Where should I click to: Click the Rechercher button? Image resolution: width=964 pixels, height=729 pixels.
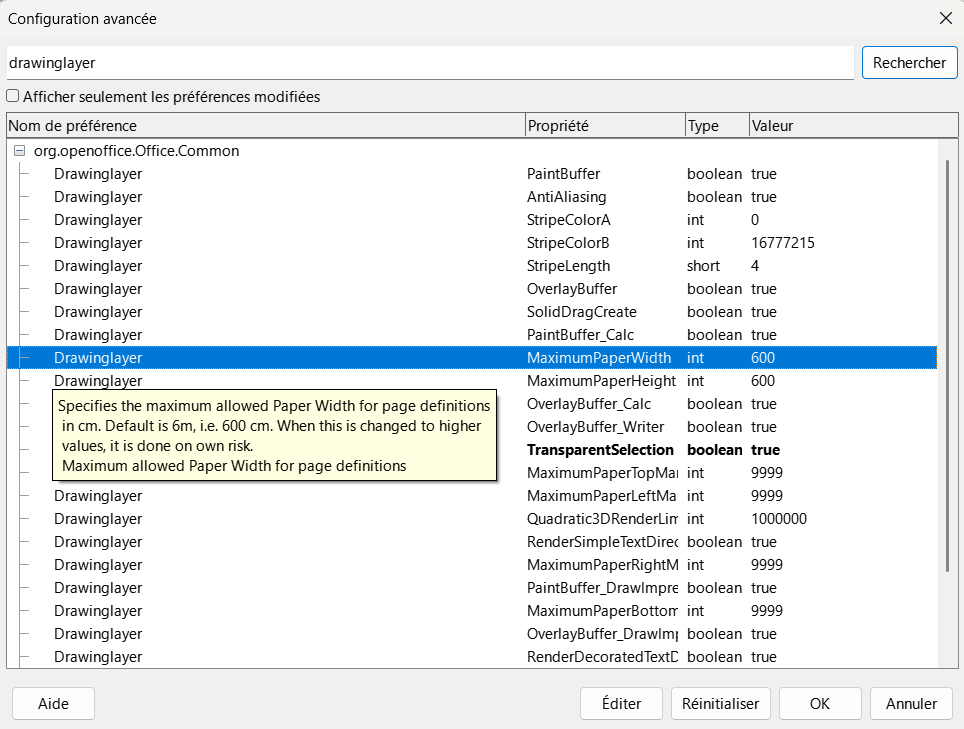click(909, 63)
